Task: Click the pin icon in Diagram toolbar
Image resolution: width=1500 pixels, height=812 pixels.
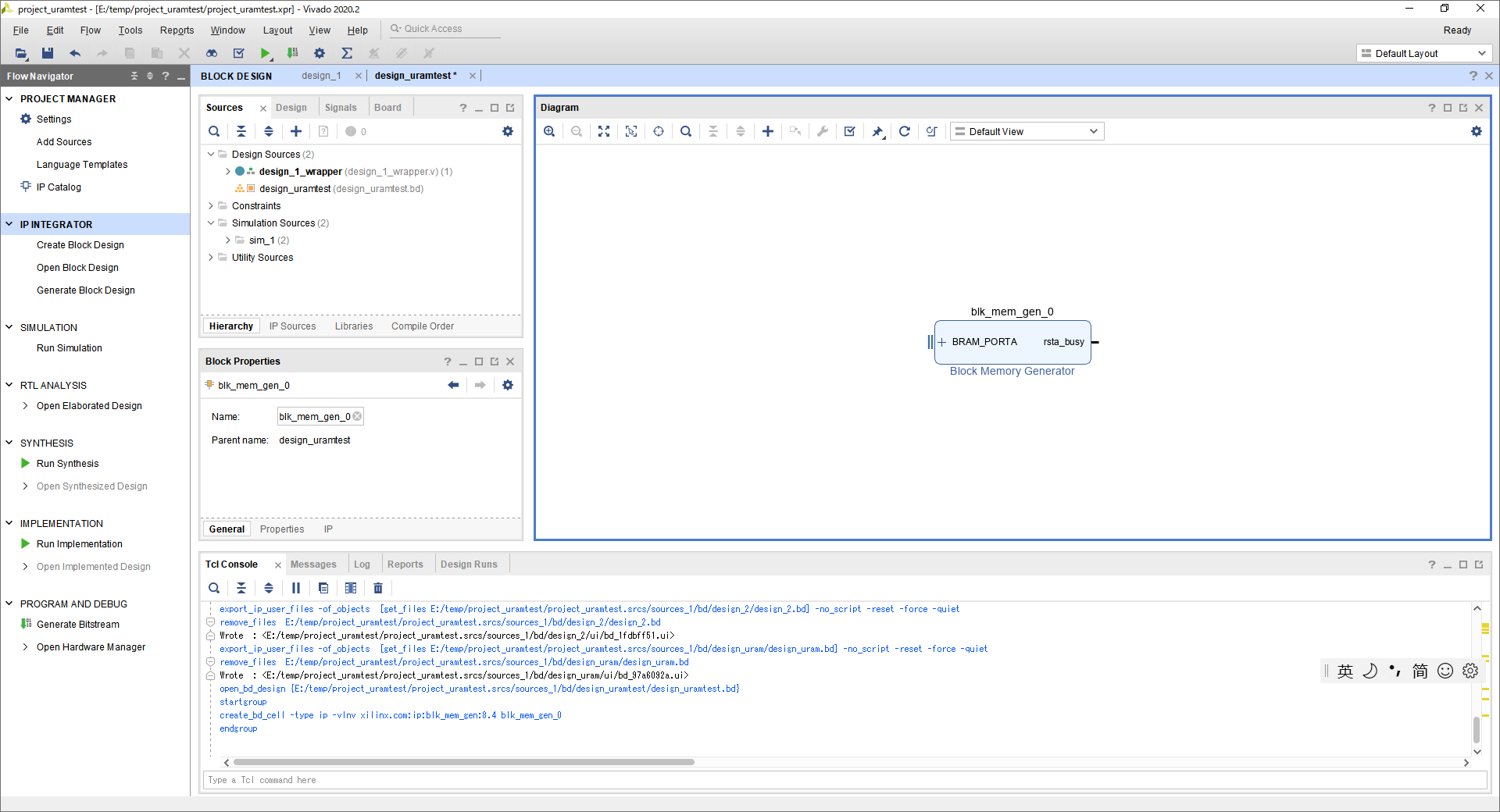Action: tap(877, 131)
